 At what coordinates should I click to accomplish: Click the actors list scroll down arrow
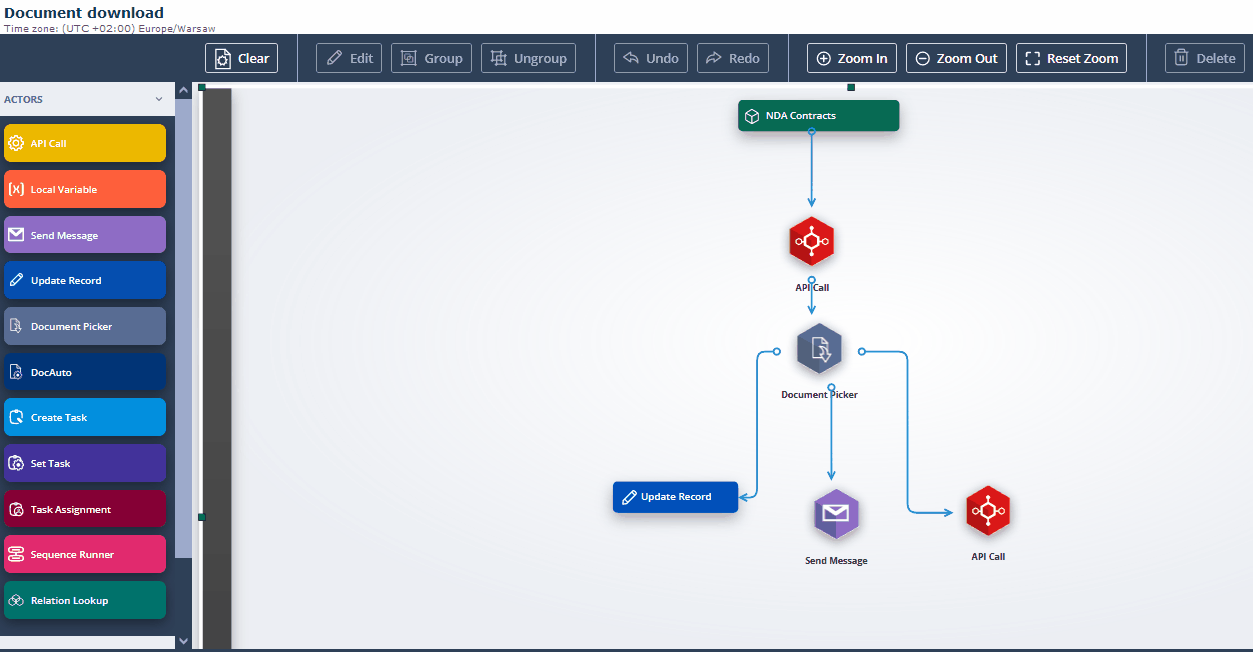pos(183,641)
